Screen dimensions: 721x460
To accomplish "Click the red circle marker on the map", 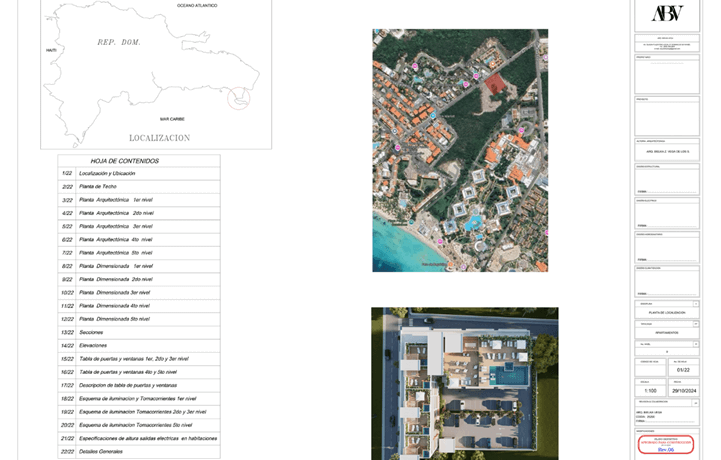I will [x=238, y=98].
